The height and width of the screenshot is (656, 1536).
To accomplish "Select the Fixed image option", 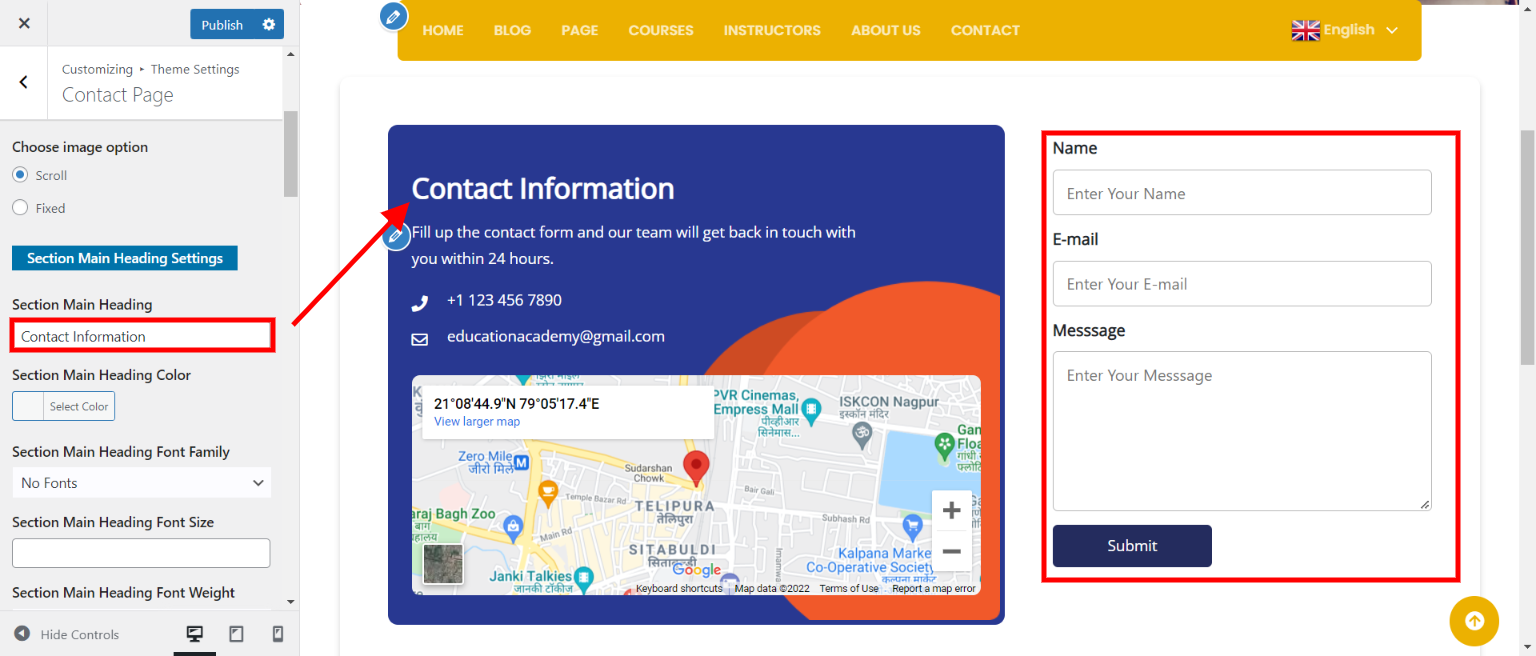I will pyautogui.click(x=20, y=208).
